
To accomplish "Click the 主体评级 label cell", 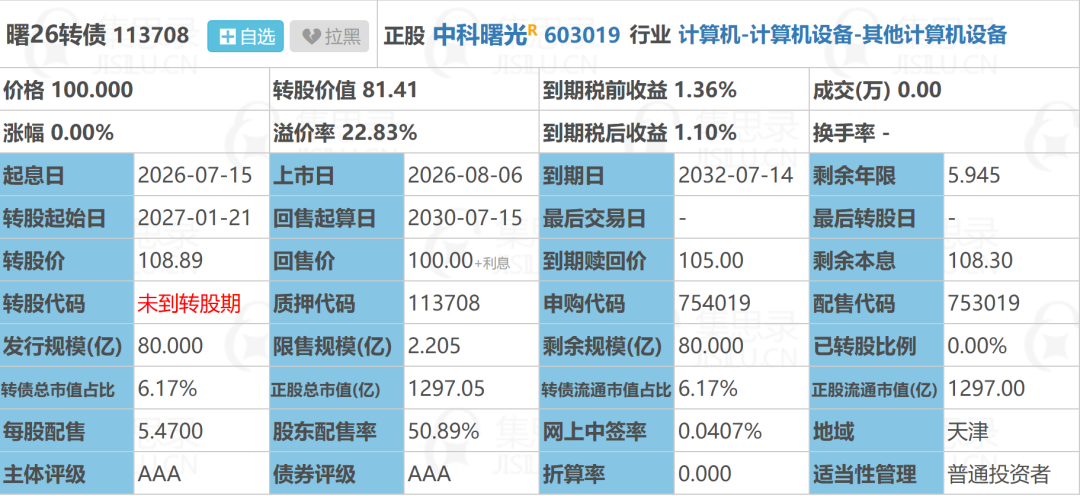I will pyautogui.click(x=67, y=475).
